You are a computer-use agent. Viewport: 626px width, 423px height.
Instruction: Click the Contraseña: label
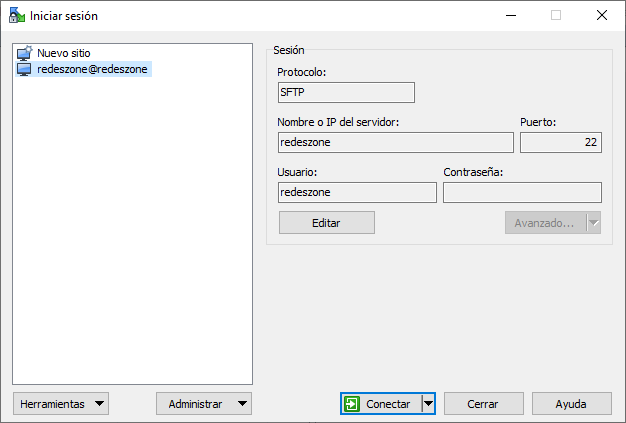click(x=473, y=172)
